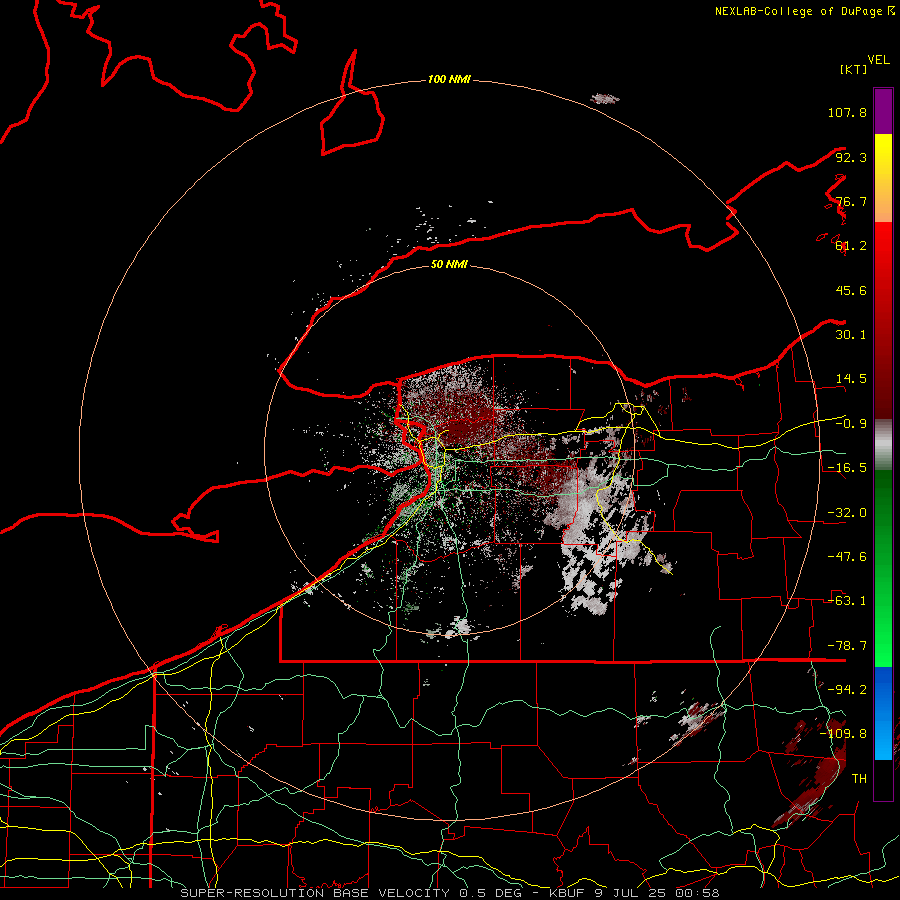Click the 107.8 velocity scale value

847,112
